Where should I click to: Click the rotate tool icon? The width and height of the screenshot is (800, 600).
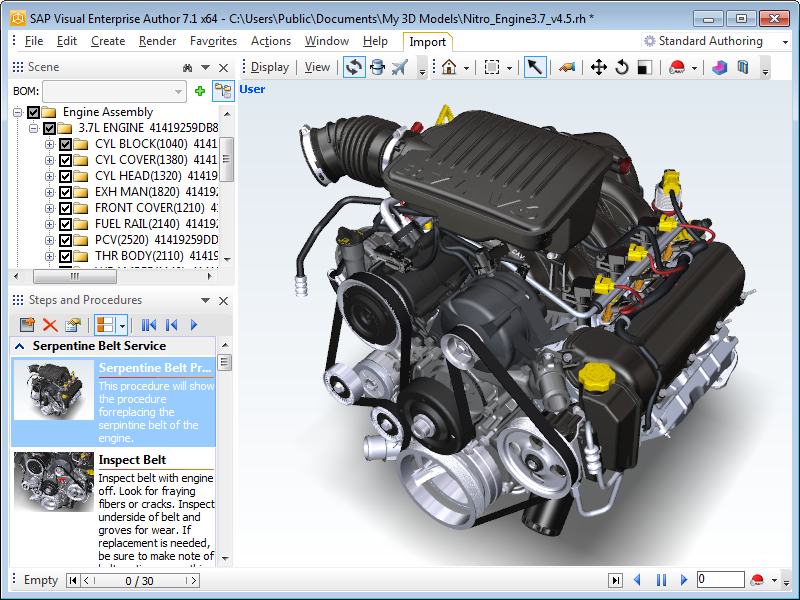621,67
